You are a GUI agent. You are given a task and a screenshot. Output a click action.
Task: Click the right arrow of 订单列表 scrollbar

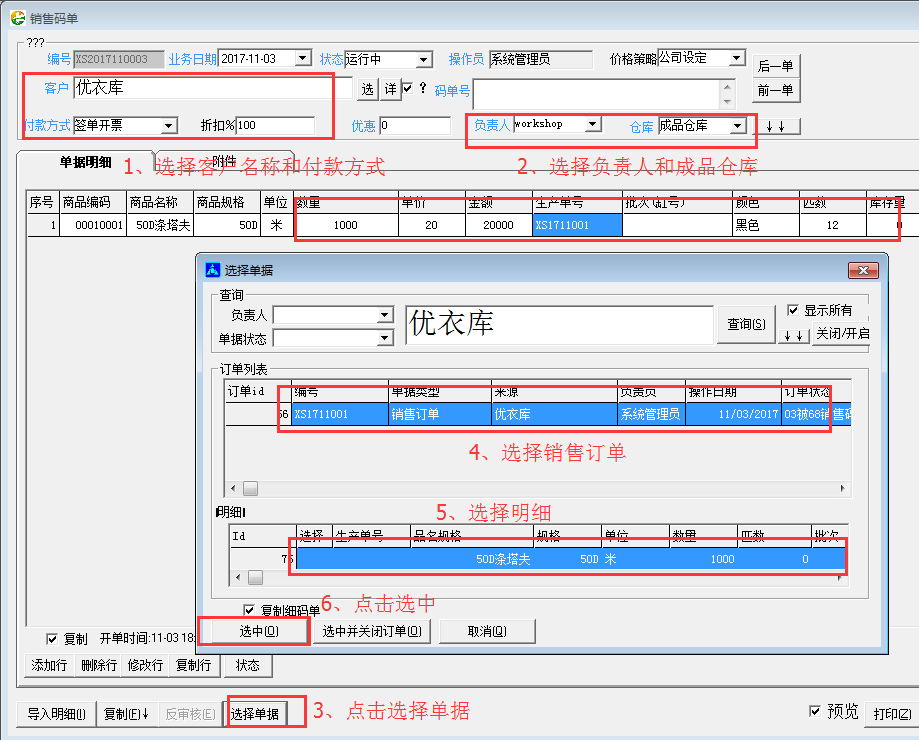click(x=843, y=488)
